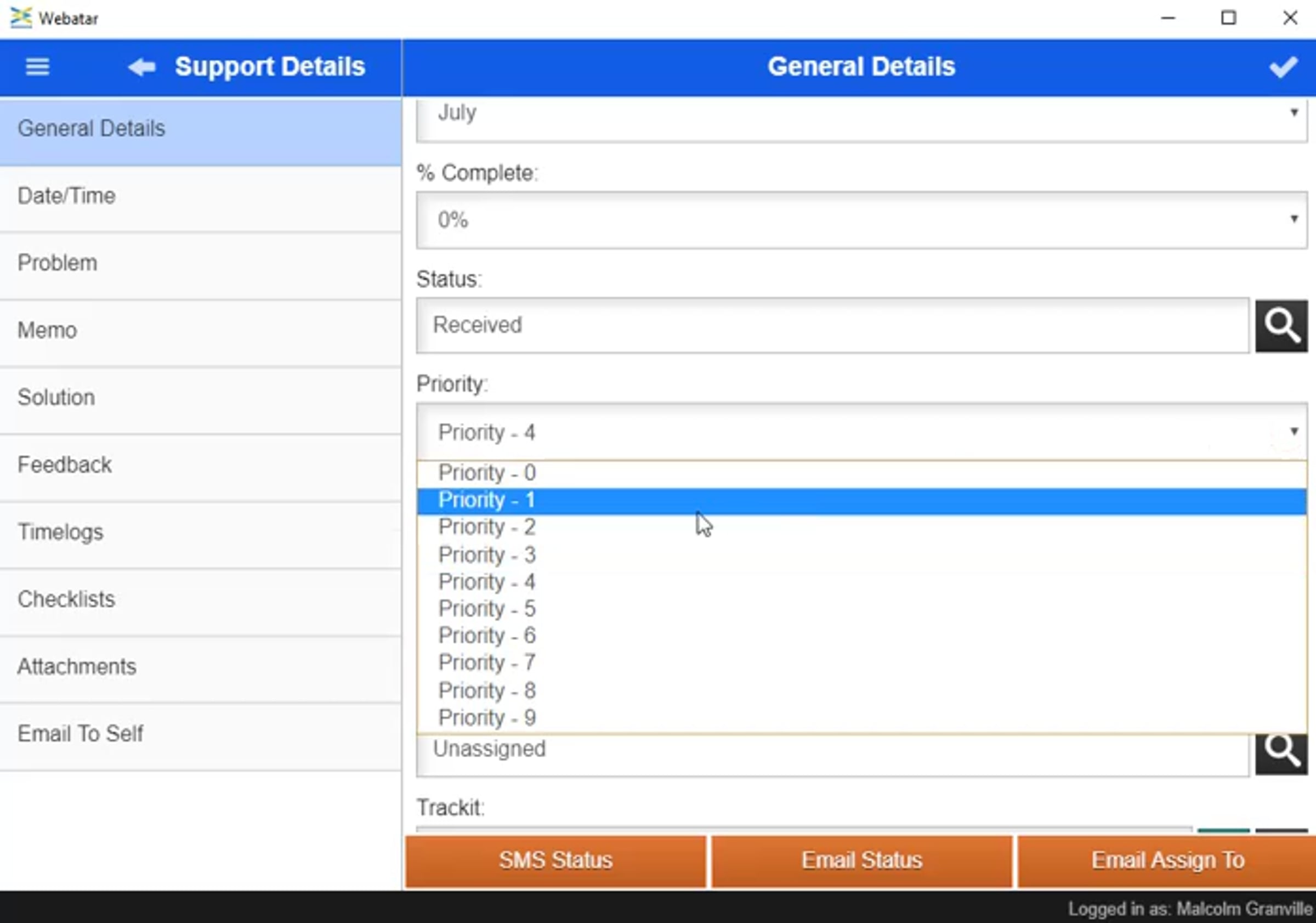Open the Feedback section
The height and width of the screenshot is (923, 1316).
pyautogui.click(x=201, y=468)
